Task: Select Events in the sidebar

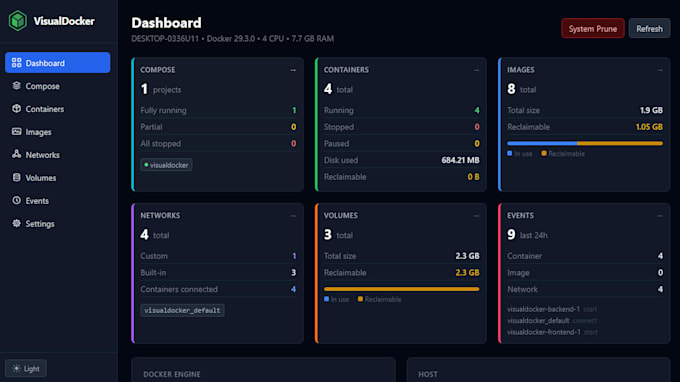Action: coord(58,201)
